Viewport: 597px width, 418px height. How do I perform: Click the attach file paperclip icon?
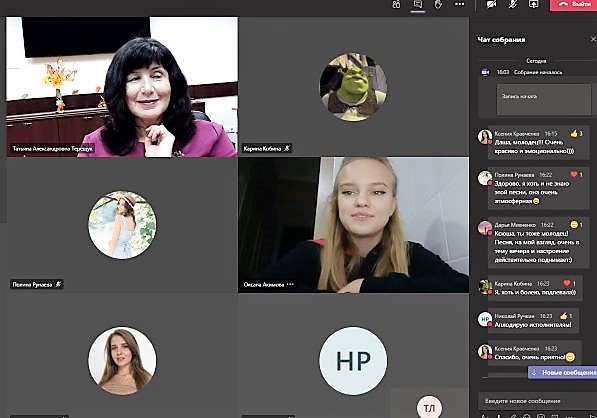(513, 415)
